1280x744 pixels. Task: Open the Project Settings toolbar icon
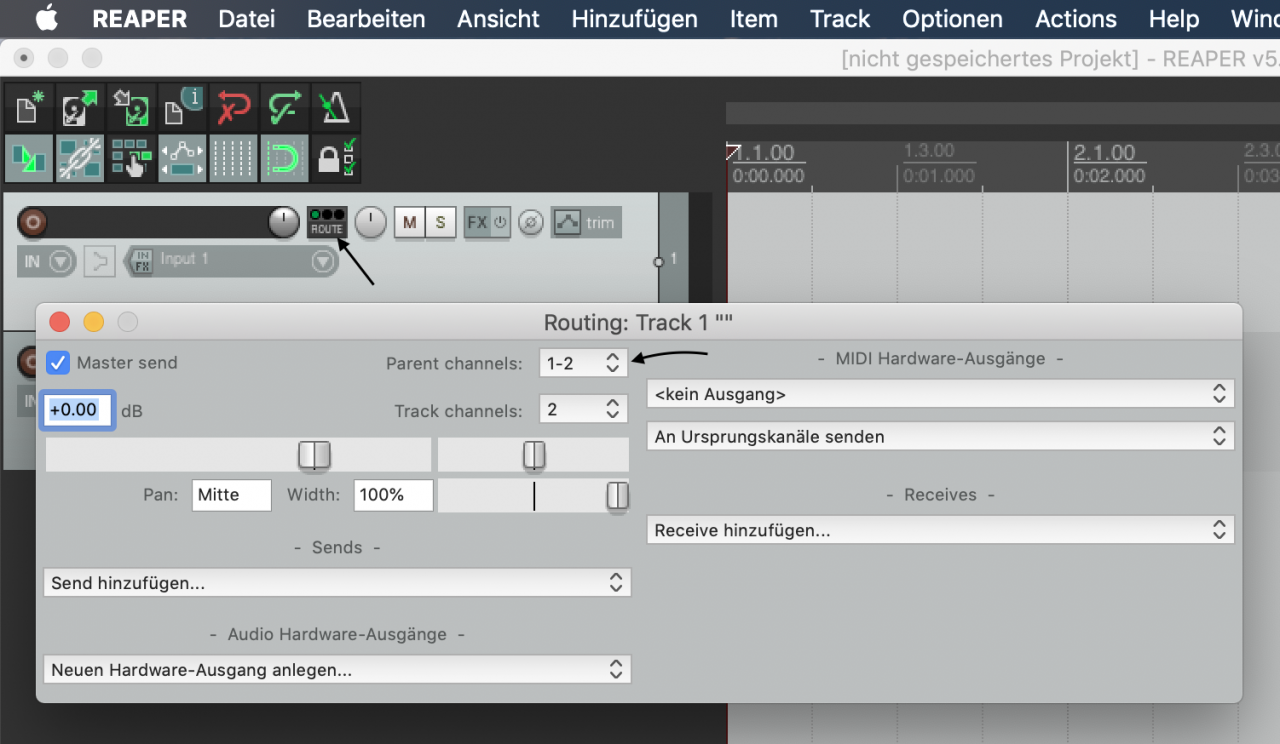pyautogui.click(x=182, y=108)
